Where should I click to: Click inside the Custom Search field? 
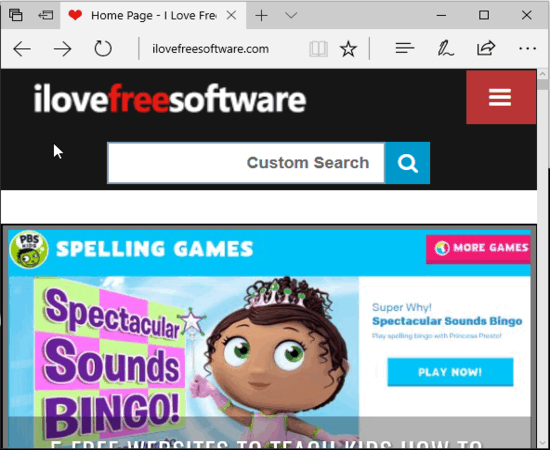pos(246,163)
